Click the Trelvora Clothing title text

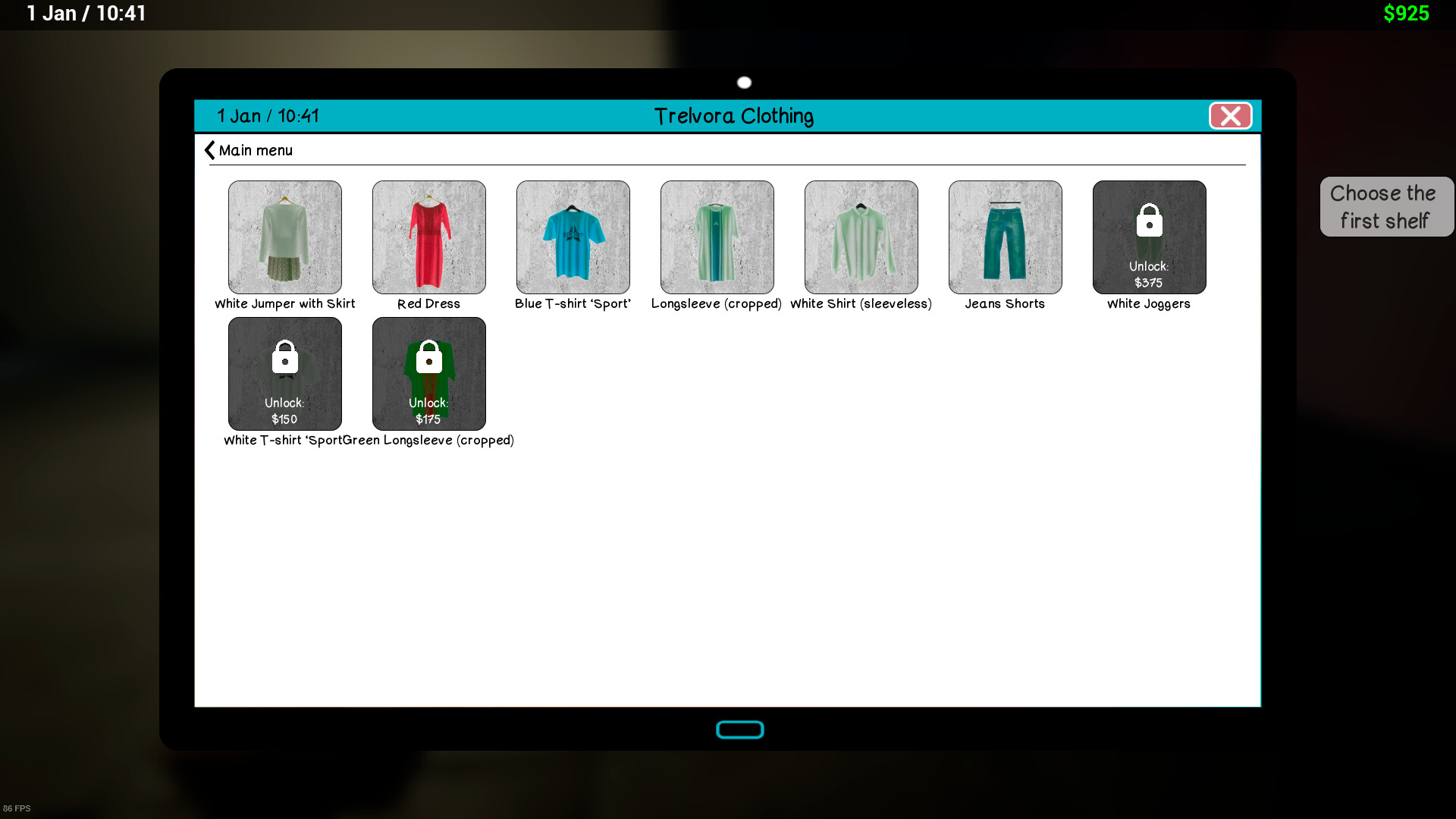click(733, 116)
